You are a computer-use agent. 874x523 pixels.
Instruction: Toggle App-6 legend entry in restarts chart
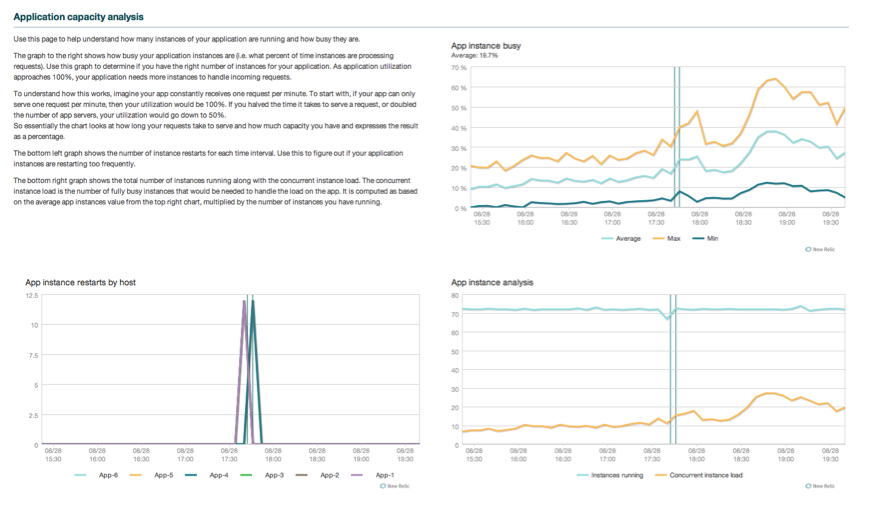coord(96,475)
